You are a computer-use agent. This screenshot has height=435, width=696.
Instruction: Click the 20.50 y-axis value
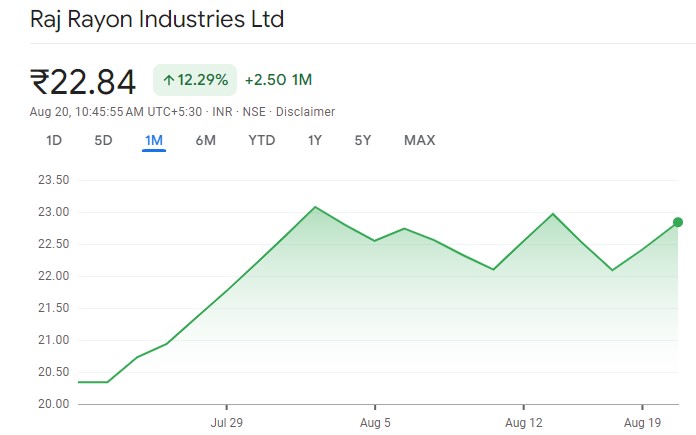[x=54, y=372]
